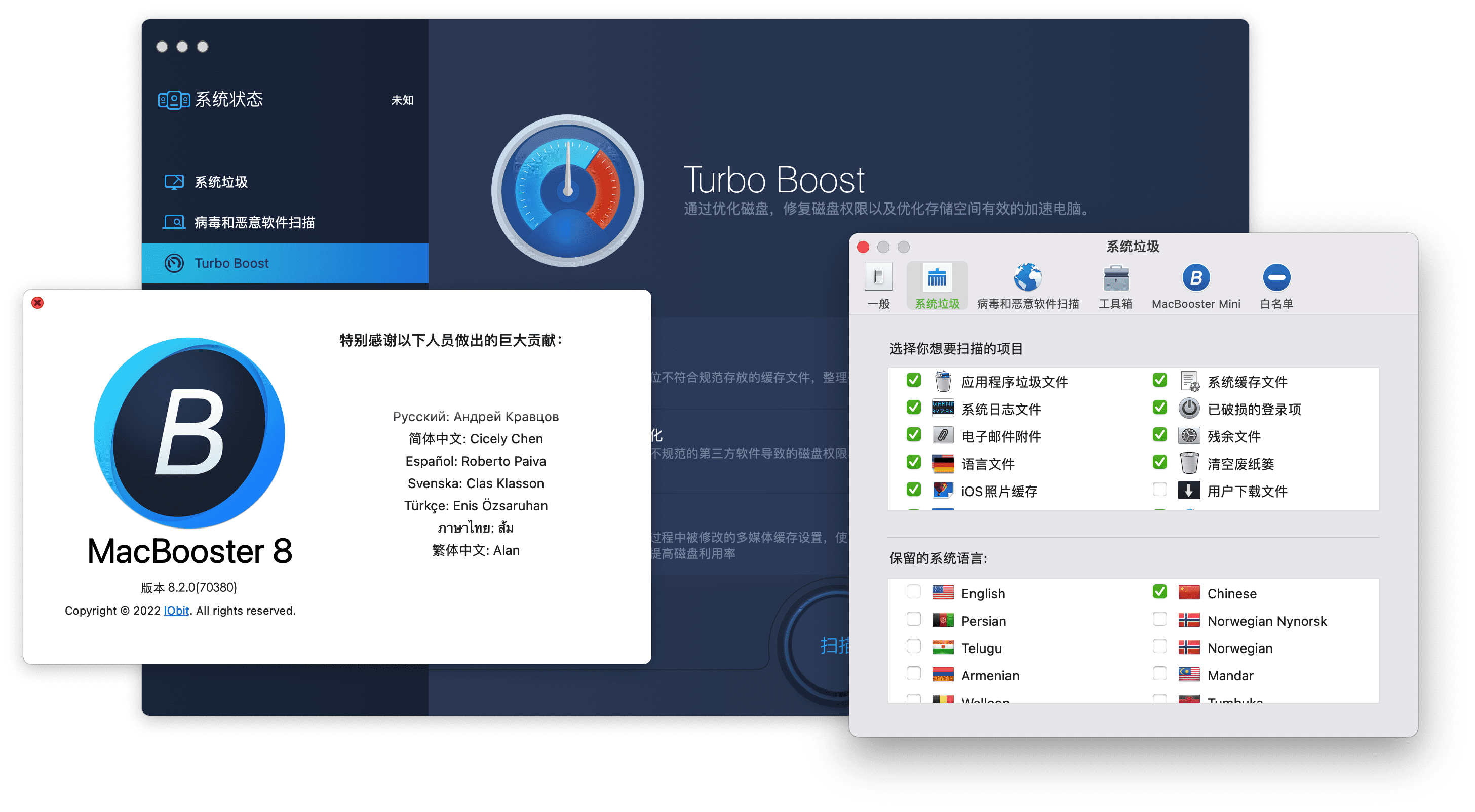Uncheck the Chinese language checkbox
This screenshot has height=812, width=1475.
[1159, 592]
